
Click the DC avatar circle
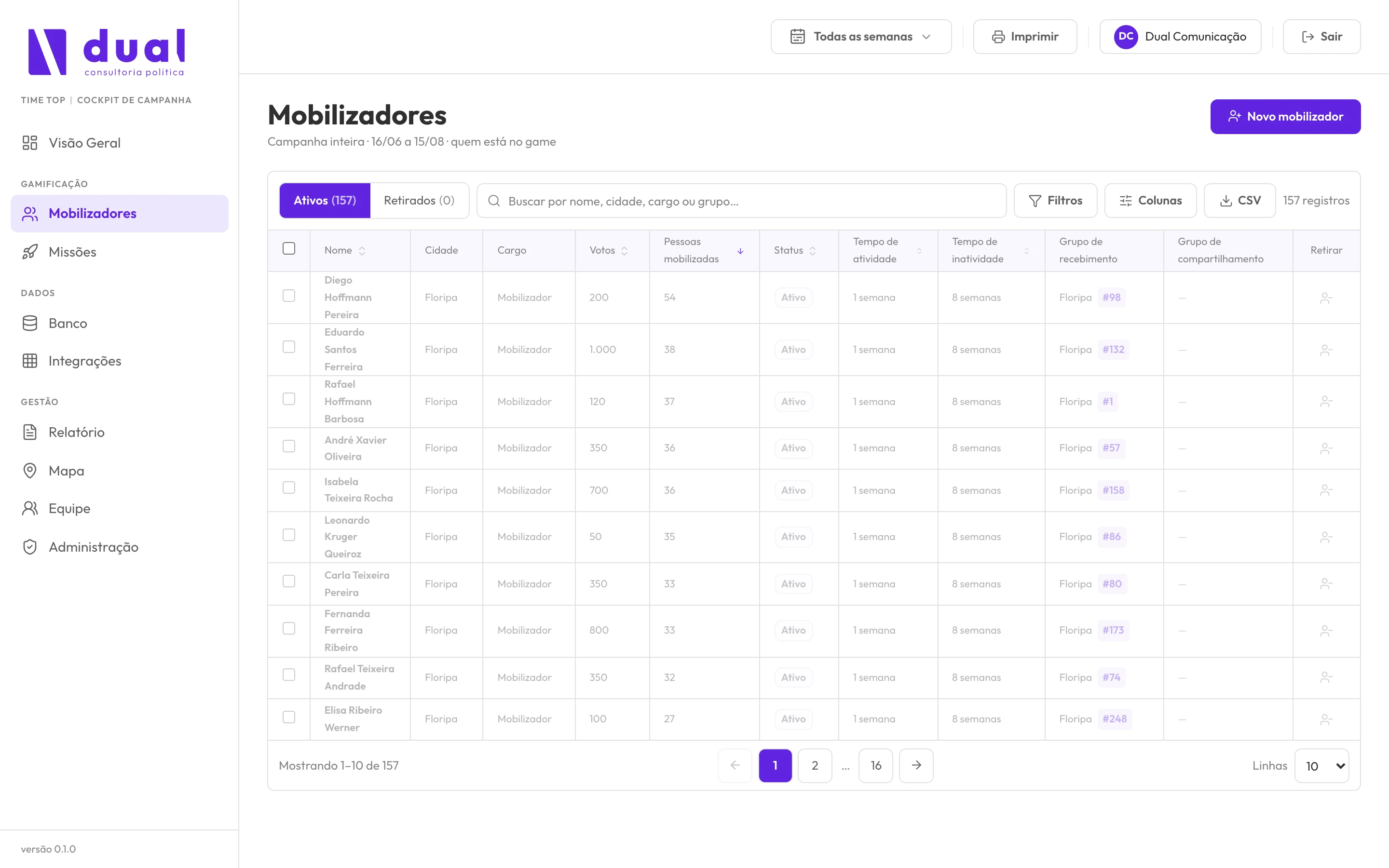pyautogui.click(x=1126, y=37)
